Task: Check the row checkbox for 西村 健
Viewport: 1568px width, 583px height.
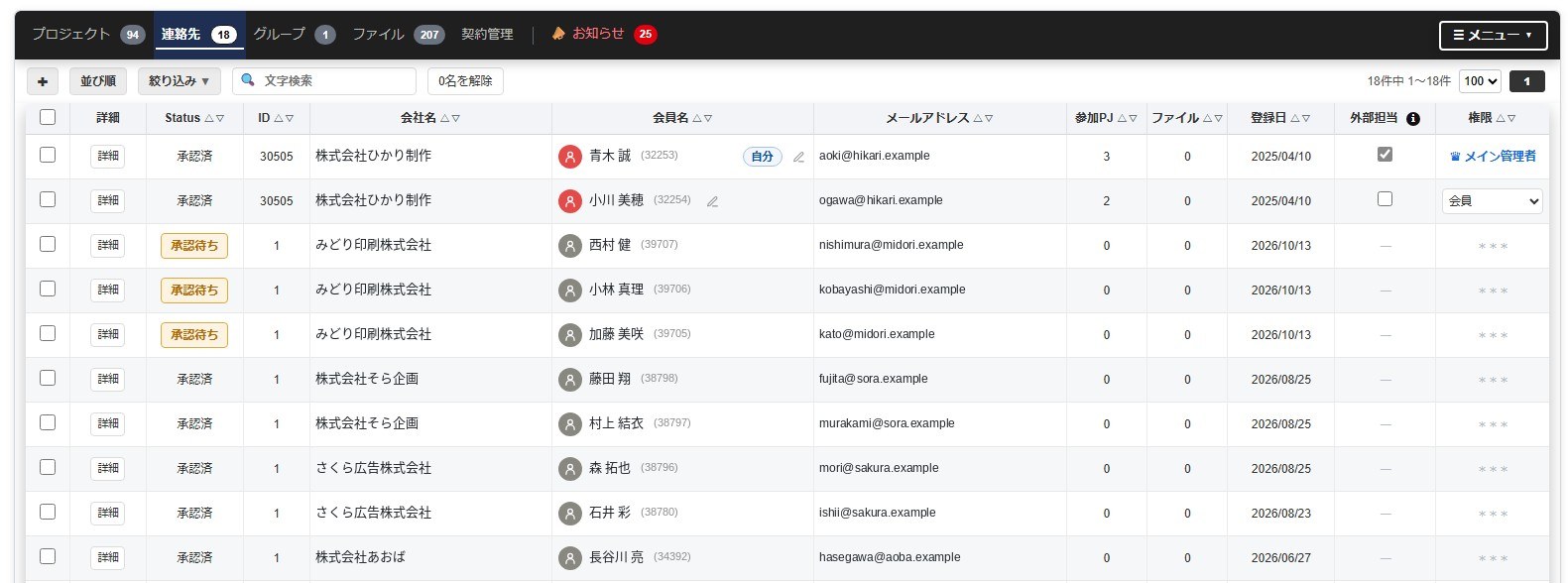Action: click(x=48, y=244)
